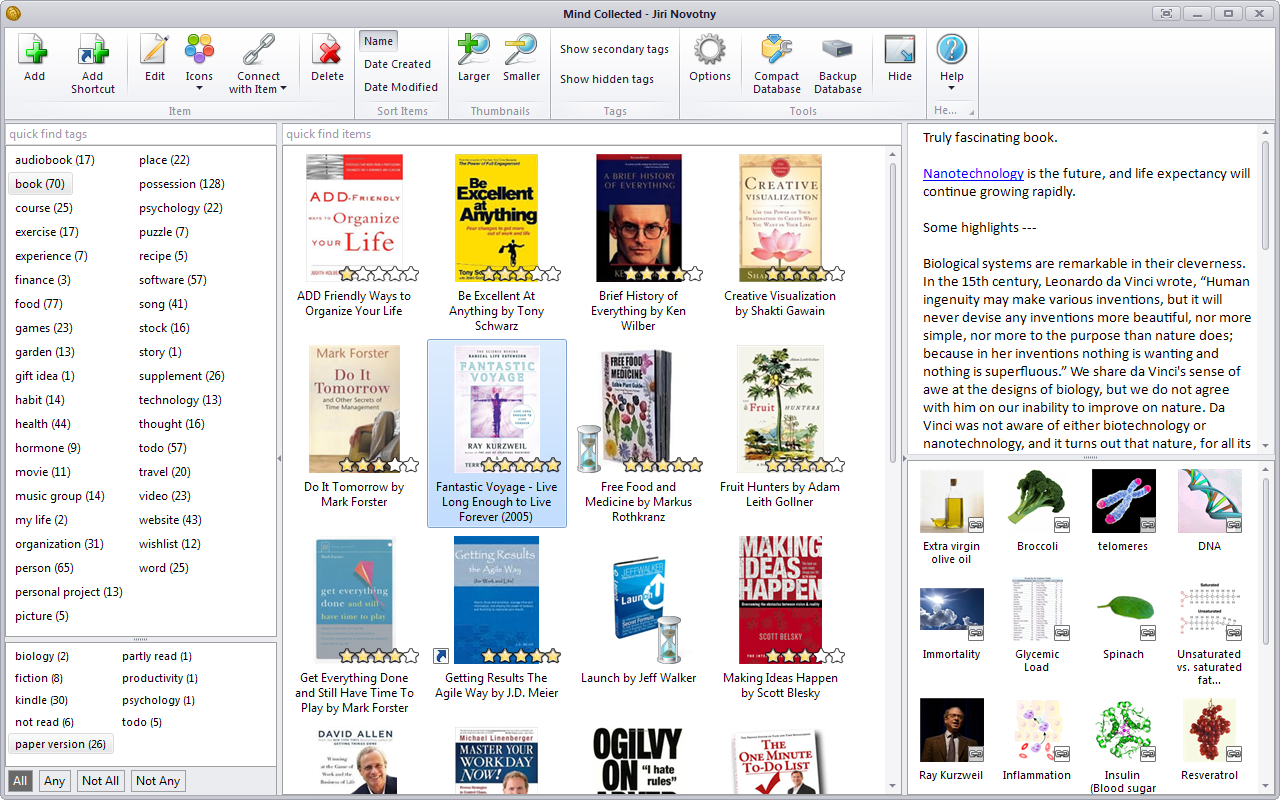Click the Hide ribbon icon
Image resolution: width=1280 pixels, height=800 pixels.
[900, 49]
